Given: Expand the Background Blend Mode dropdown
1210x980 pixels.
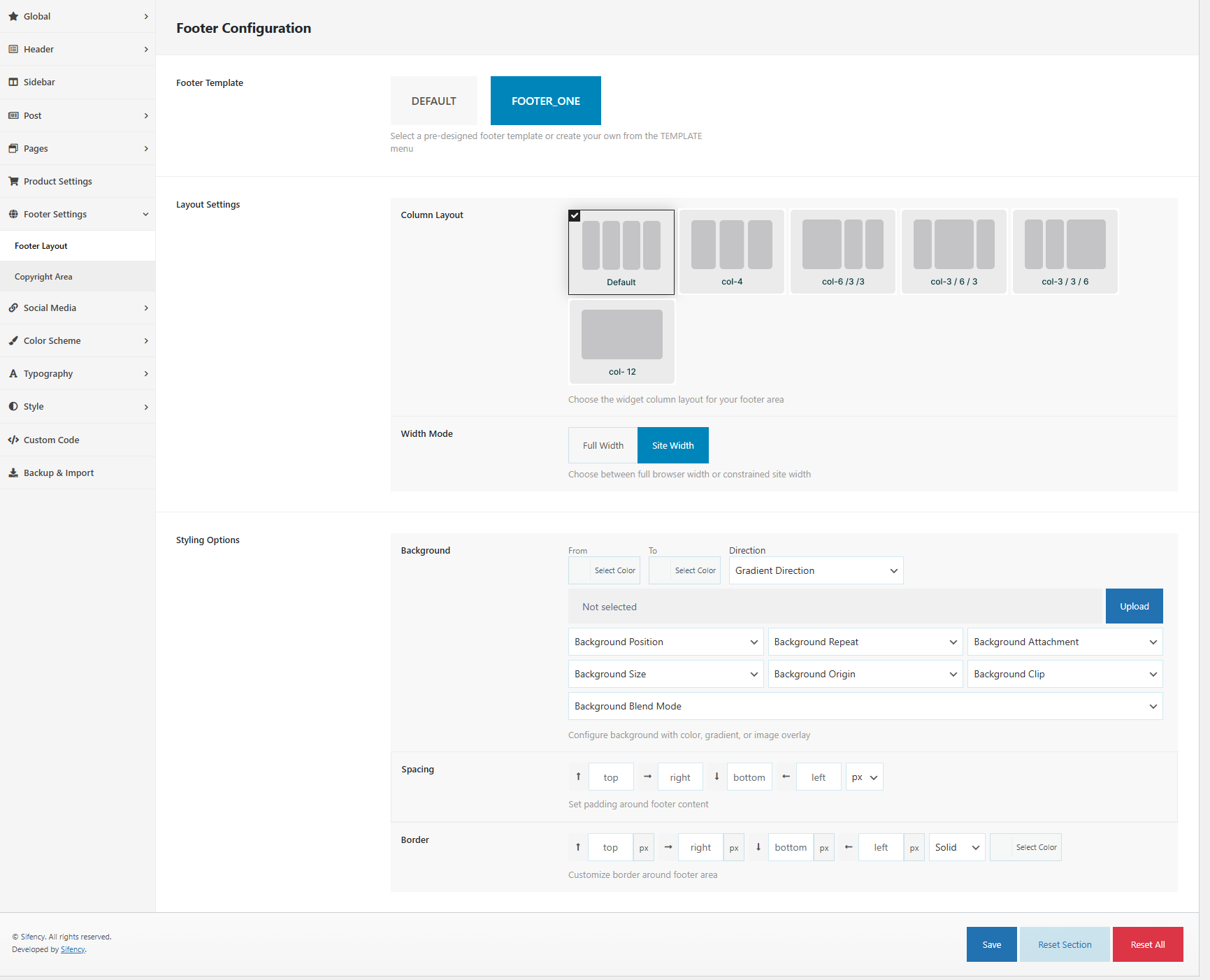Looking at the screenshot, I should pyautogui.click(x=865, y=706).
